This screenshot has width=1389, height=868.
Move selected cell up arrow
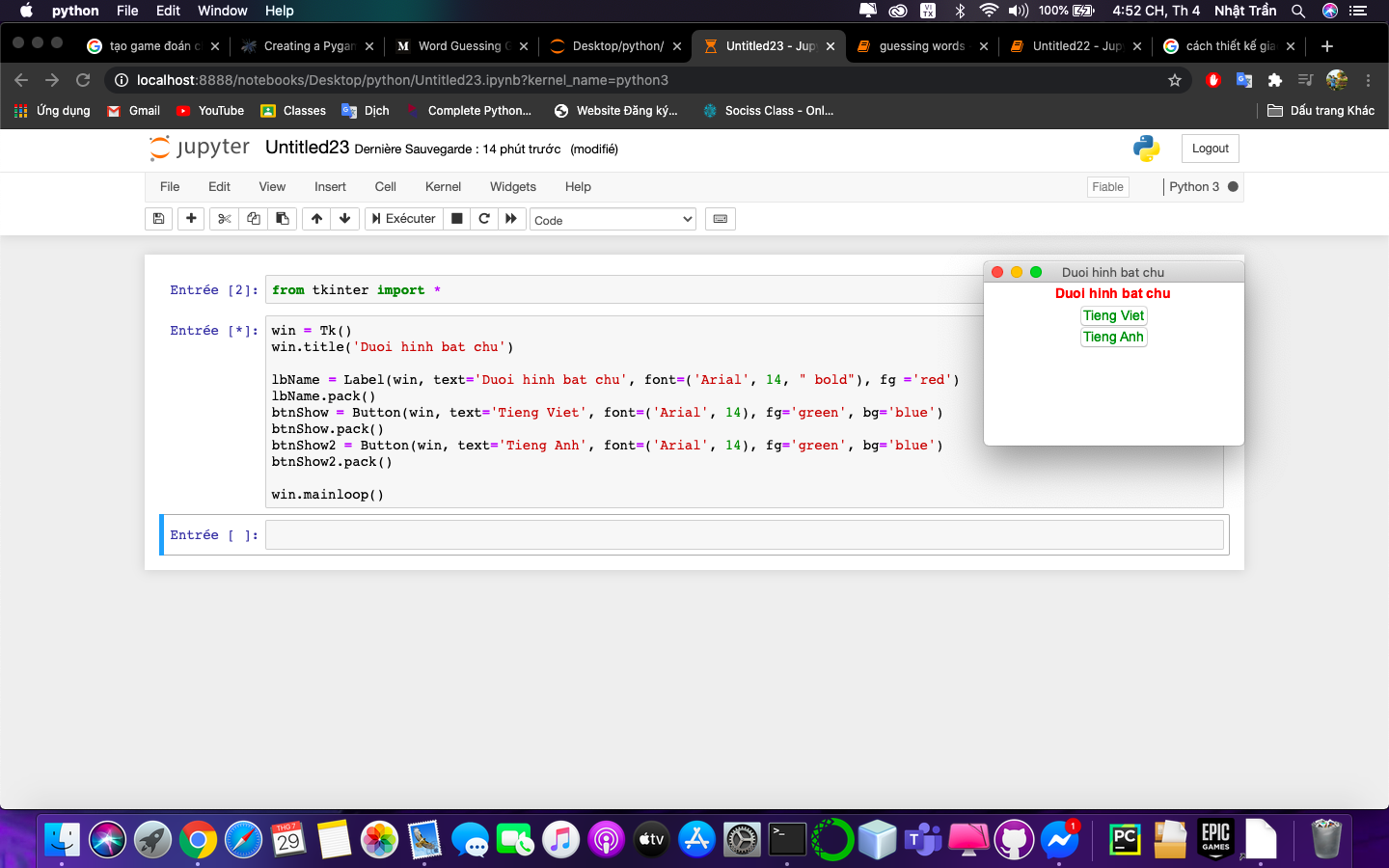click(x=316, y=219)
